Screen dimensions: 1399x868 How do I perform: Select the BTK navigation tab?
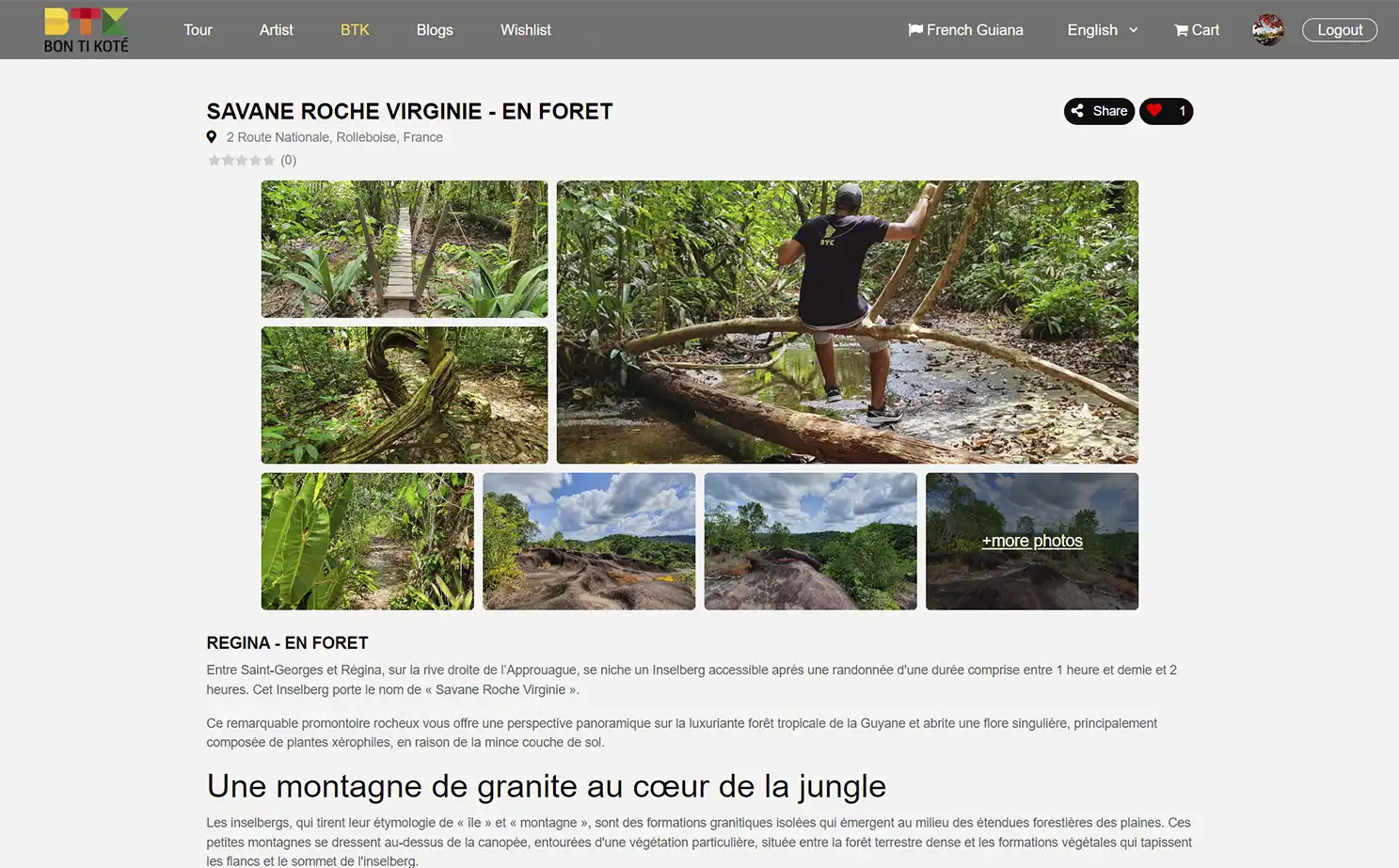(355, 30)
